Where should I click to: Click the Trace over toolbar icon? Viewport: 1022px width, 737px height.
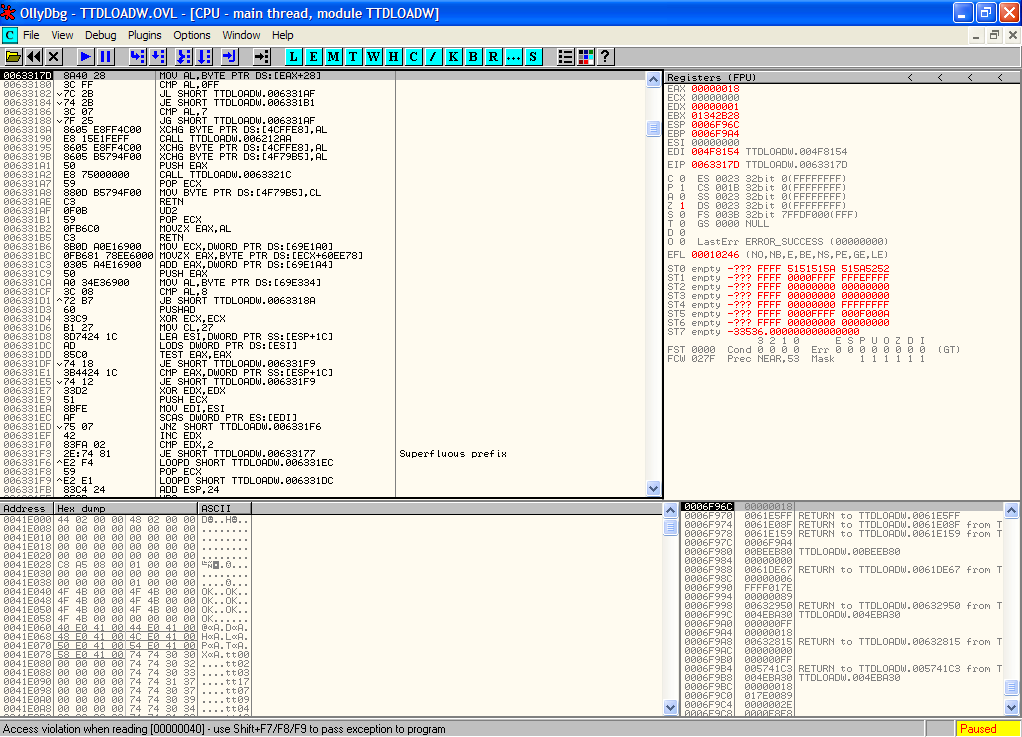(205, 57)
